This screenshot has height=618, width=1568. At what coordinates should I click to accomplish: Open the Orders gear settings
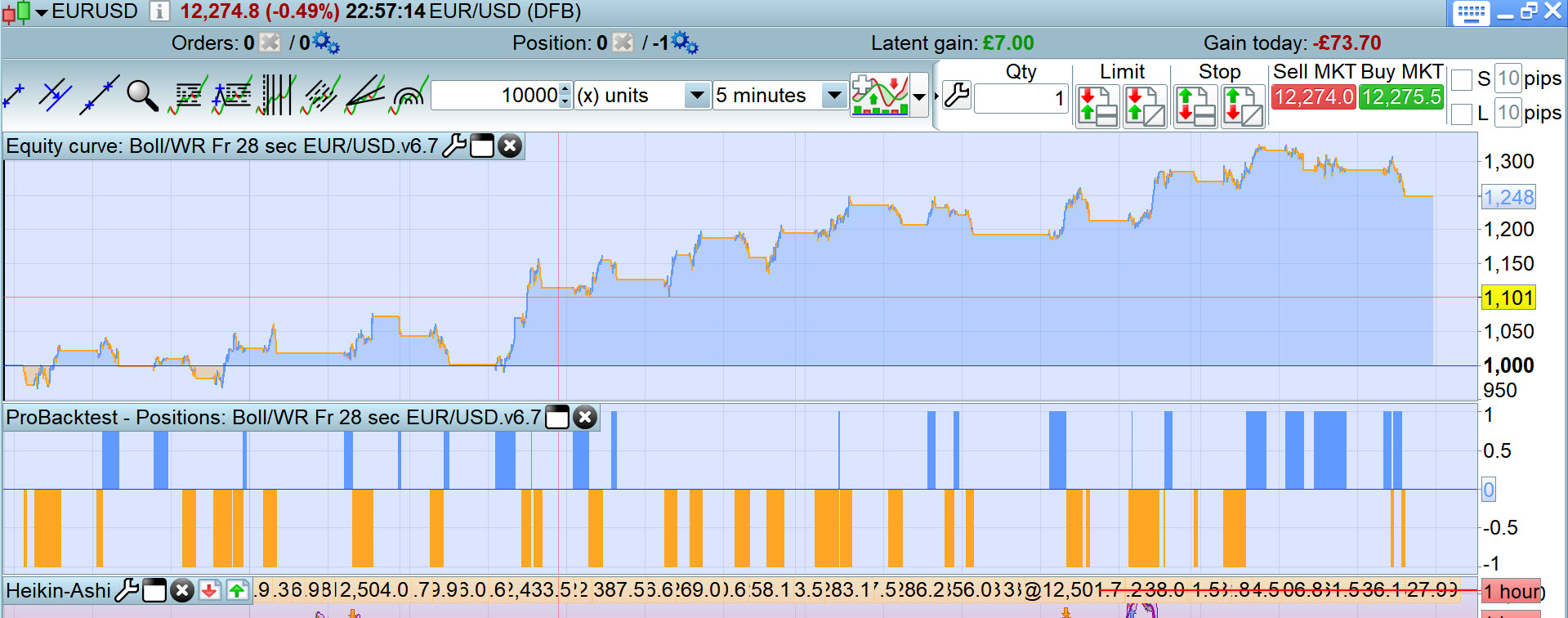[326, 43]
